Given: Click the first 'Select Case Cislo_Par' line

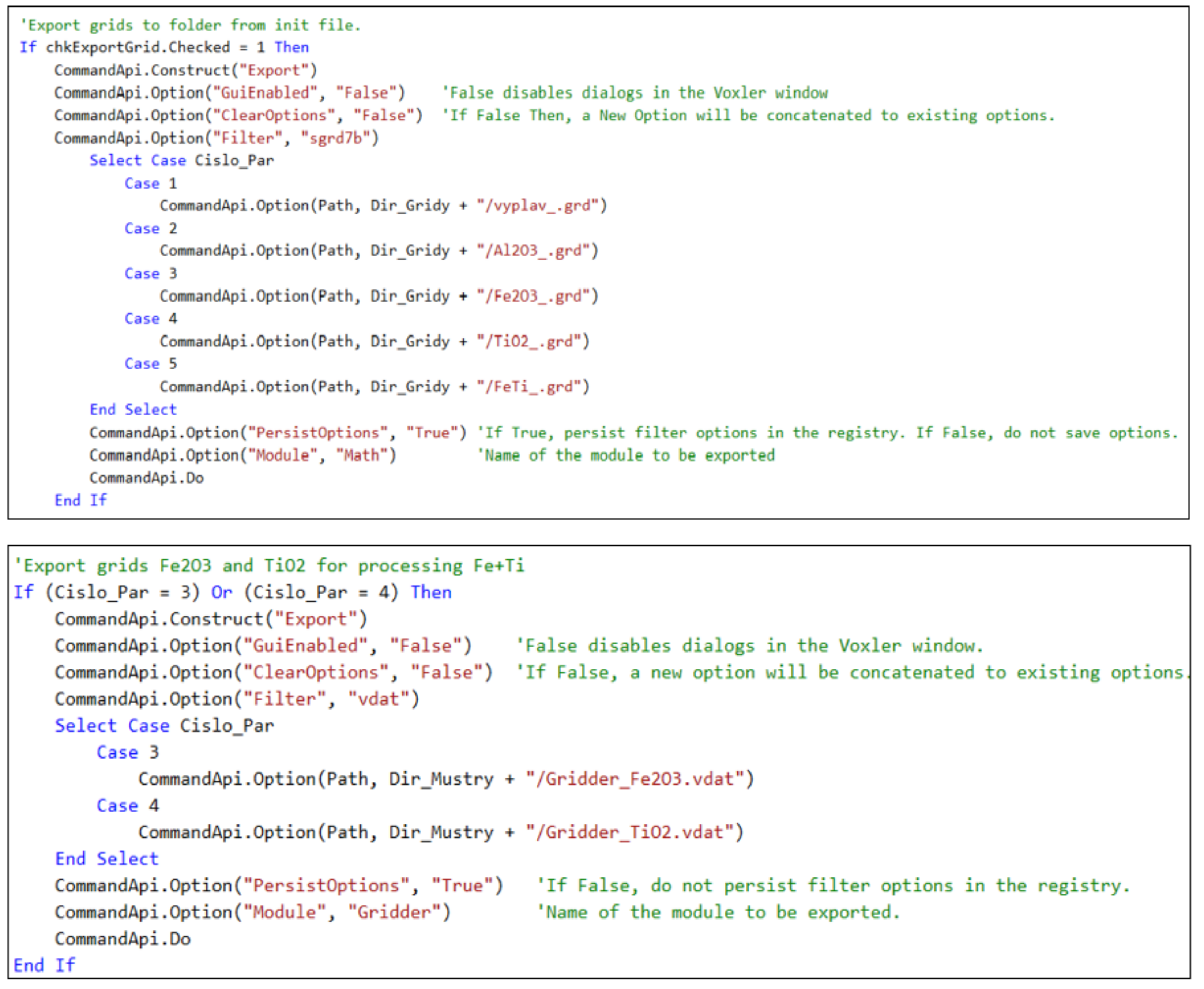Looking at the screenshot, I should pyautogui.click(x=181, y=161).
